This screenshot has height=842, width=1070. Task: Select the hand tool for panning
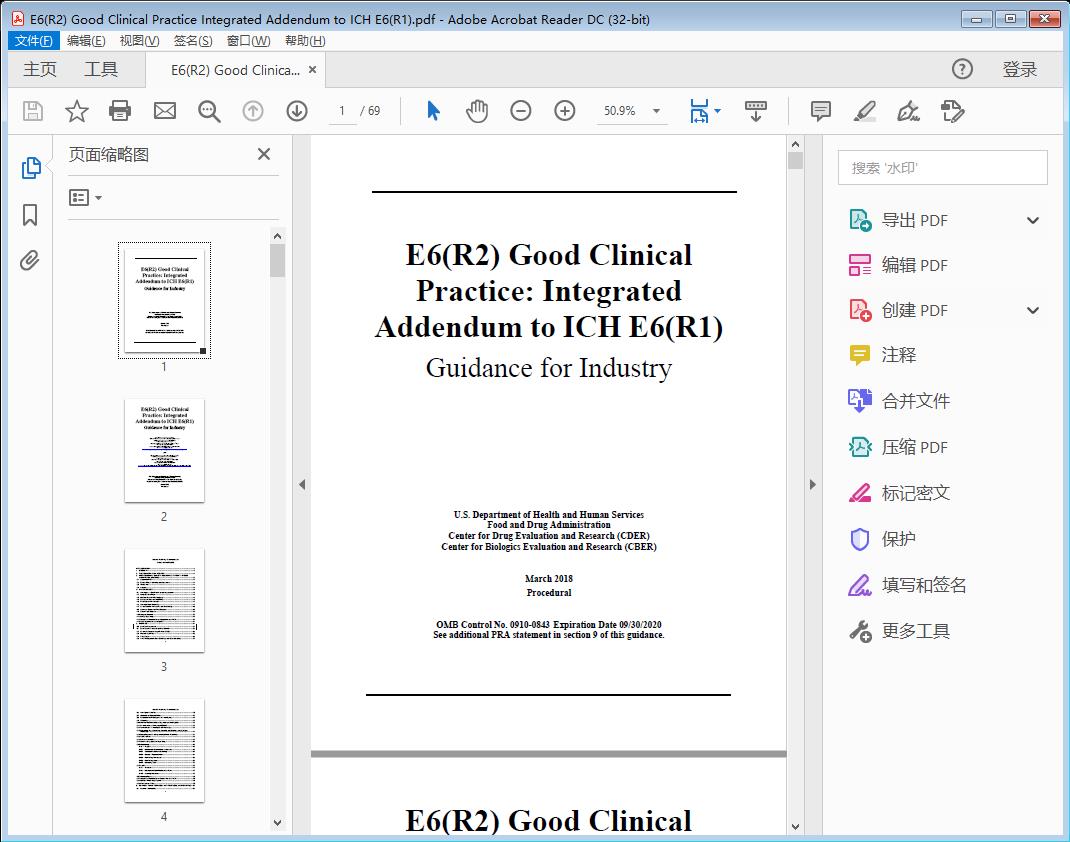pos(477,111)
